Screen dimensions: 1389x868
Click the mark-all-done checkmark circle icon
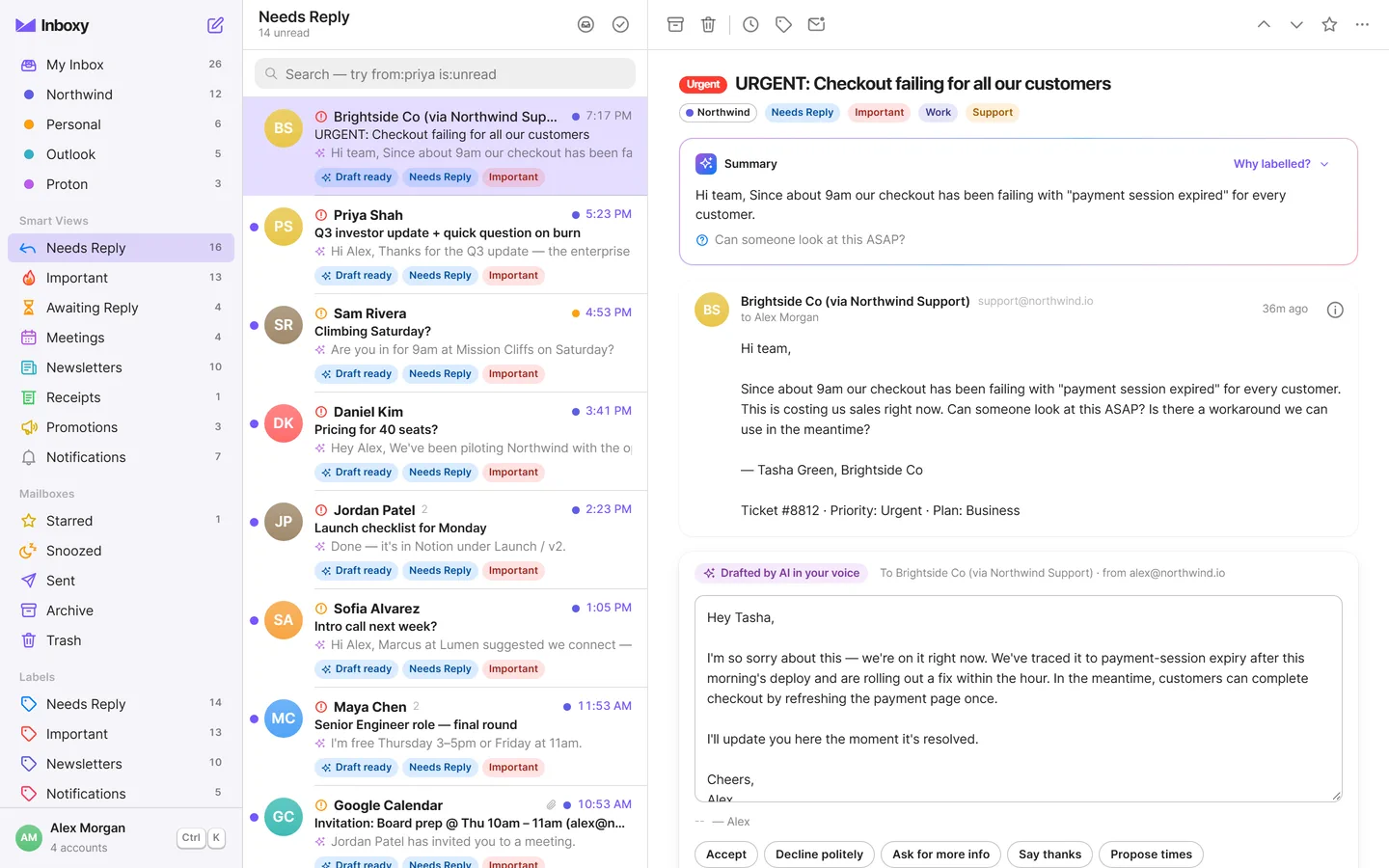tap(620, 24)
